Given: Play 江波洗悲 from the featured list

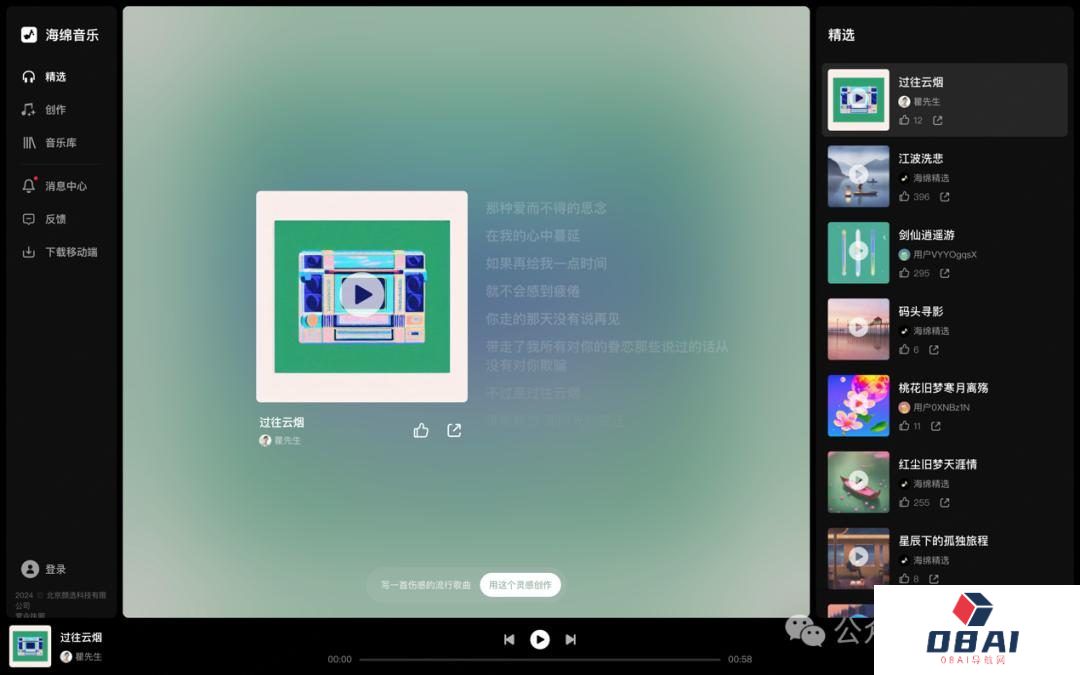Looking at the screenshot, I should pyautogui.click(x=858, y=176).
